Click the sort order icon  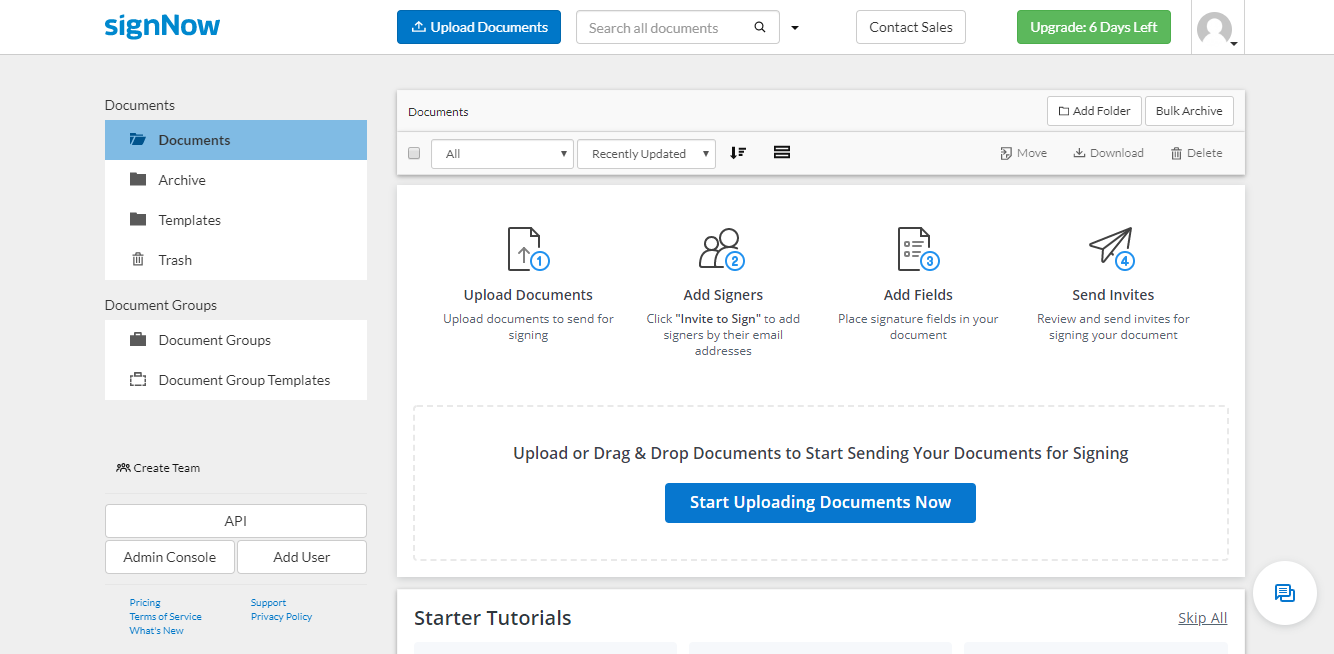738,152
